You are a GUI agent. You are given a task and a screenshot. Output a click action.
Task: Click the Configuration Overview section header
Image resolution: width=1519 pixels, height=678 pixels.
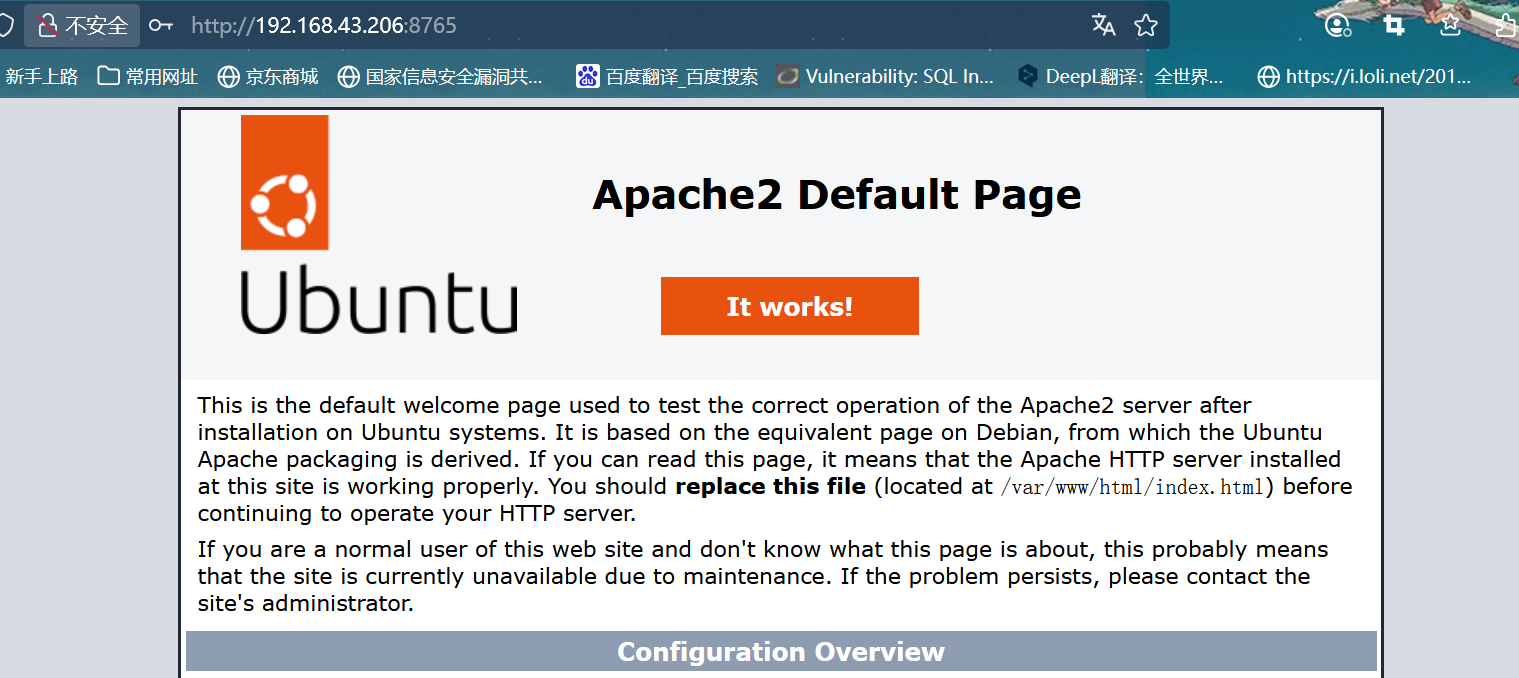pos(781,652)
